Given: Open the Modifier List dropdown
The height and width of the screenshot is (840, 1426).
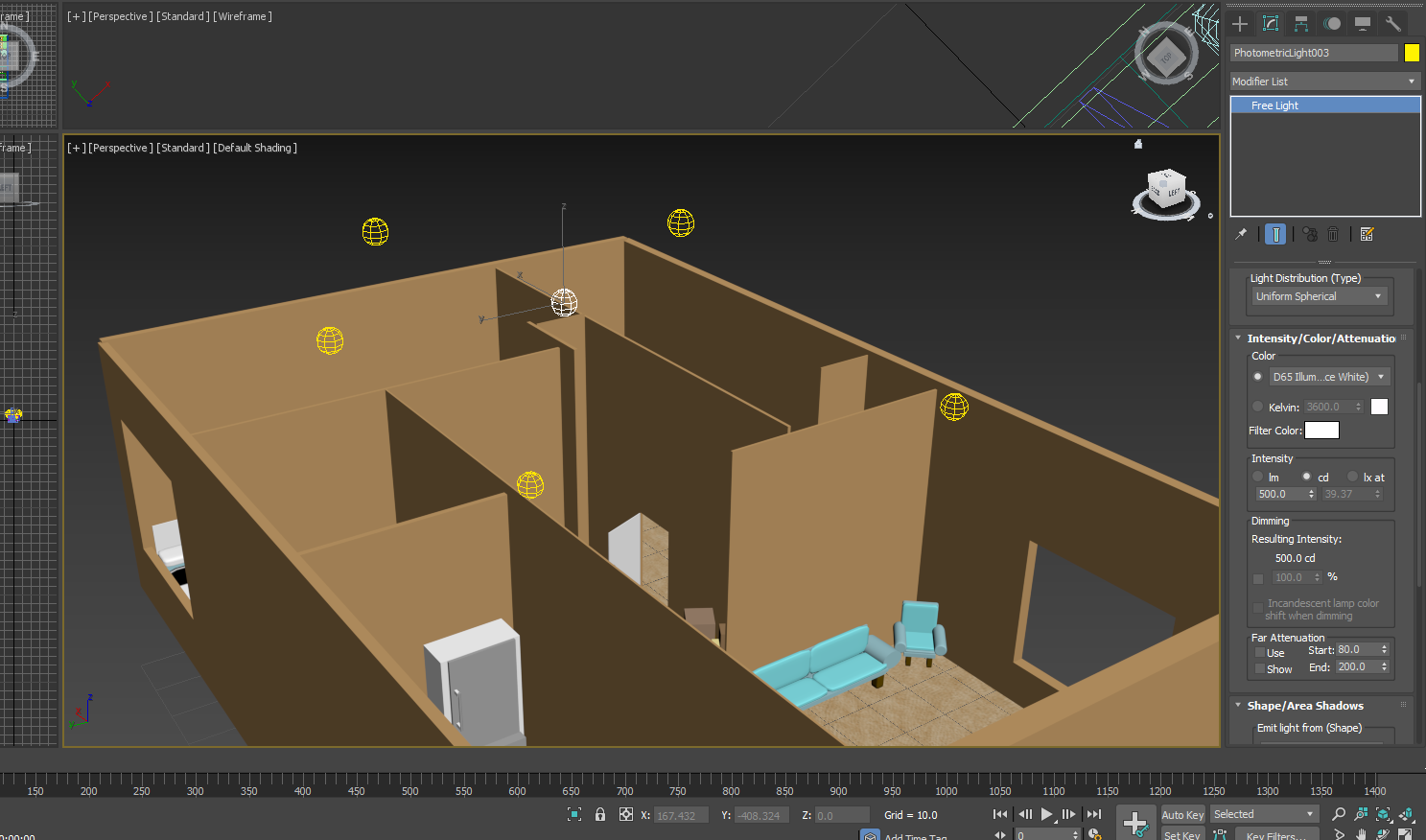Looking at the screenshot, I should click(x=1324, y=82).
